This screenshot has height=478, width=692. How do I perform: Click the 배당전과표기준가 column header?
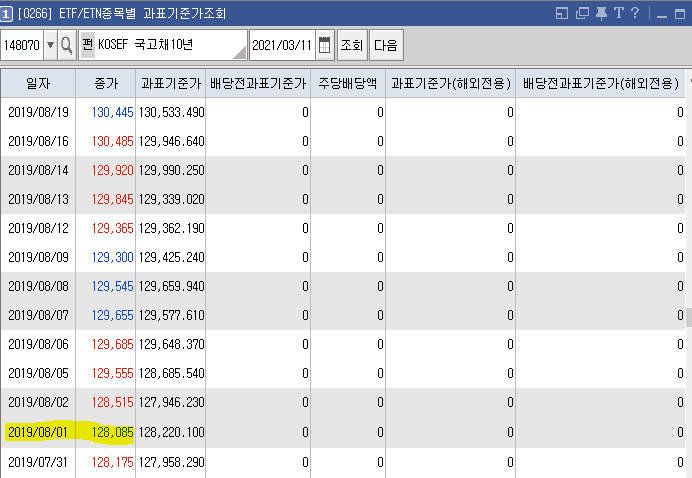point(258,83)
